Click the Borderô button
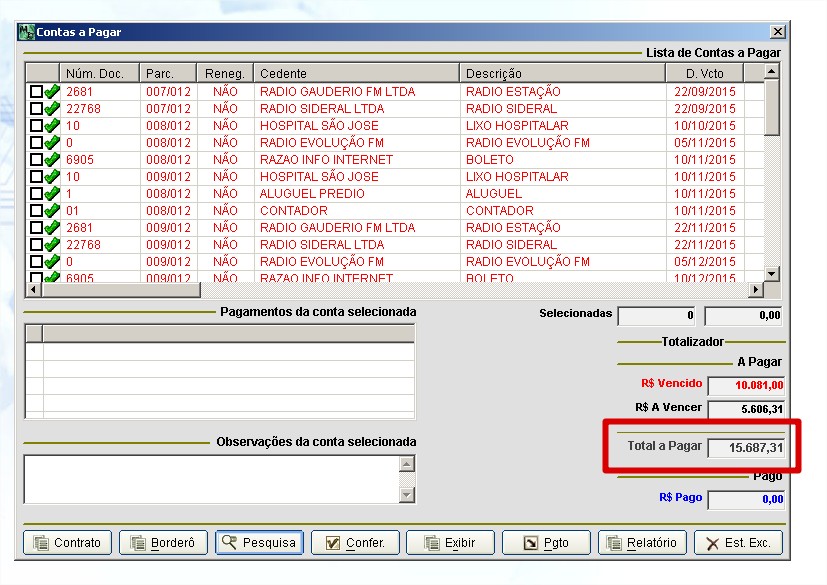 click(x=163, y=543)
